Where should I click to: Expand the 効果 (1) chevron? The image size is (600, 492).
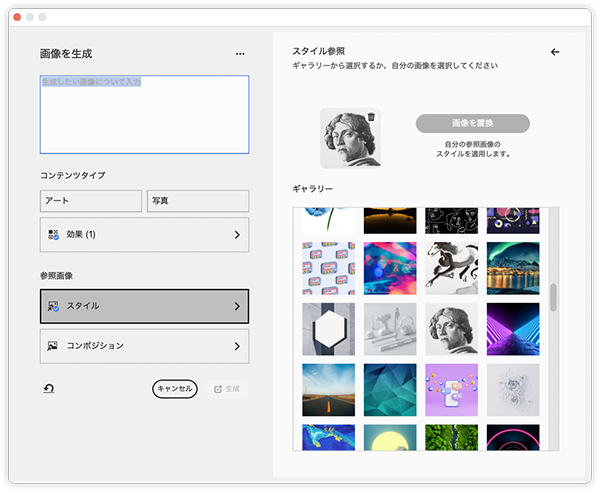pyautogui.click(x=237, y=235)
